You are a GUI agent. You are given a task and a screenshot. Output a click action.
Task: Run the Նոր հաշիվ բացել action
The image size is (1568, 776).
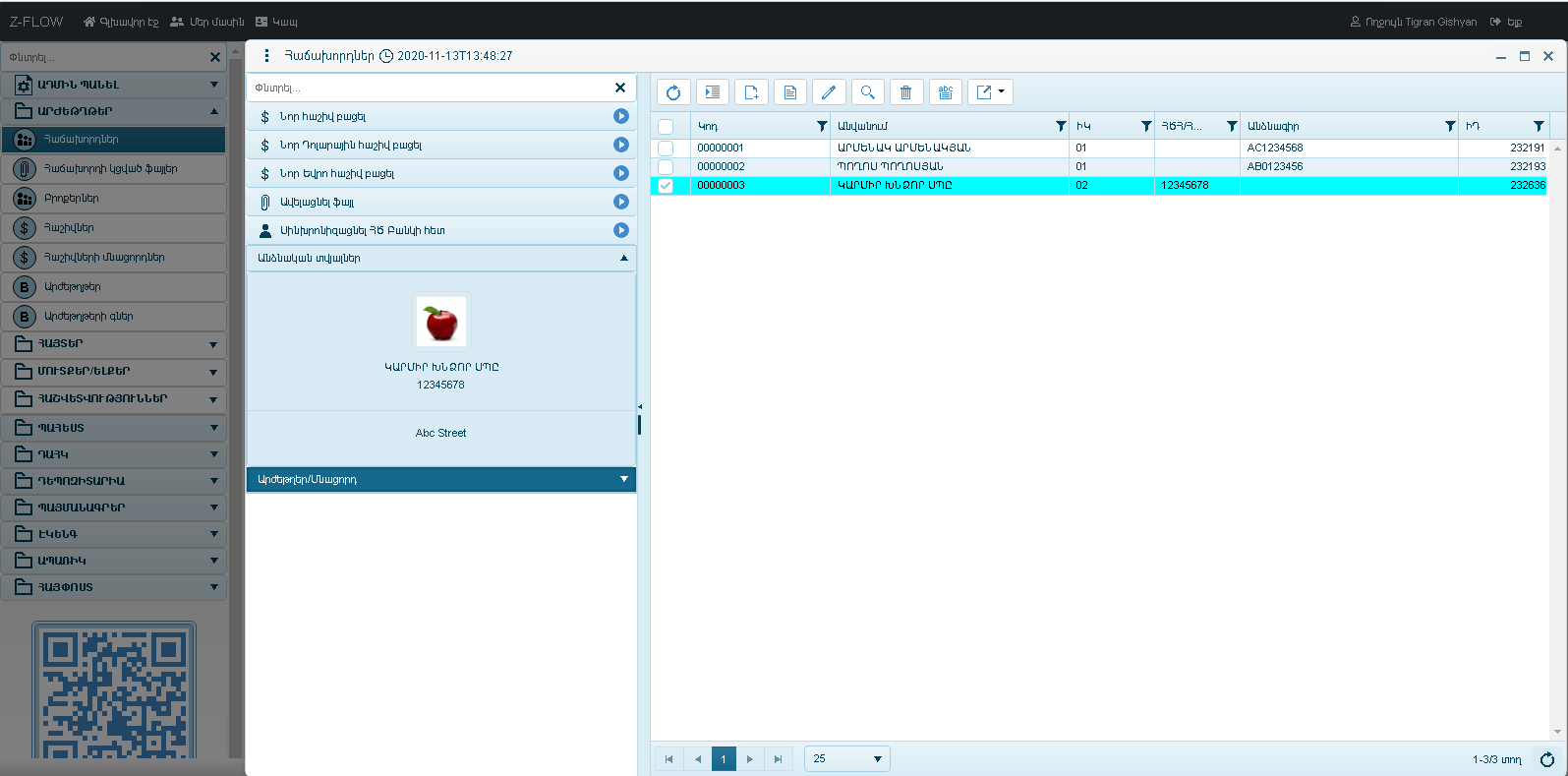(x=620, y=116)
